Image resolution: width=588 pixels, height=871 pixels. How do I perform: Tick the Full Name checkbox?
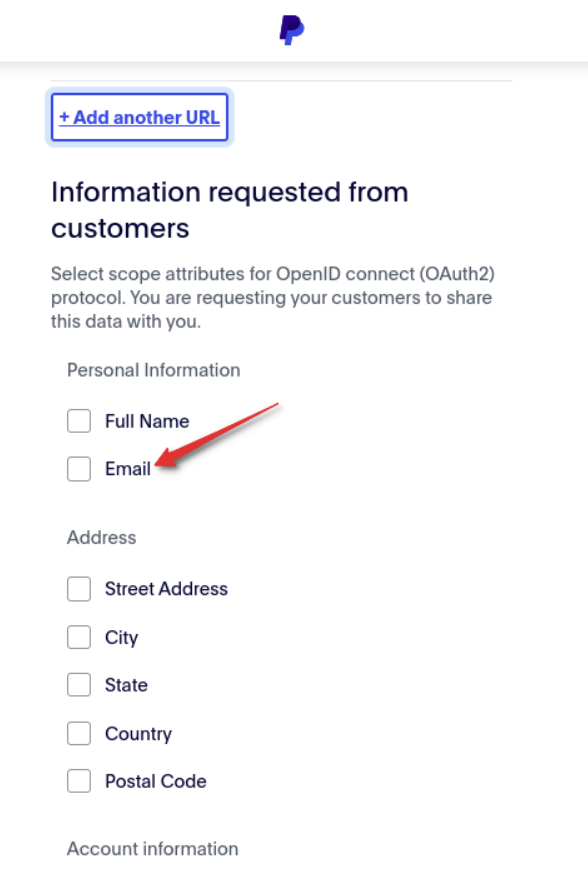[79, 421]
